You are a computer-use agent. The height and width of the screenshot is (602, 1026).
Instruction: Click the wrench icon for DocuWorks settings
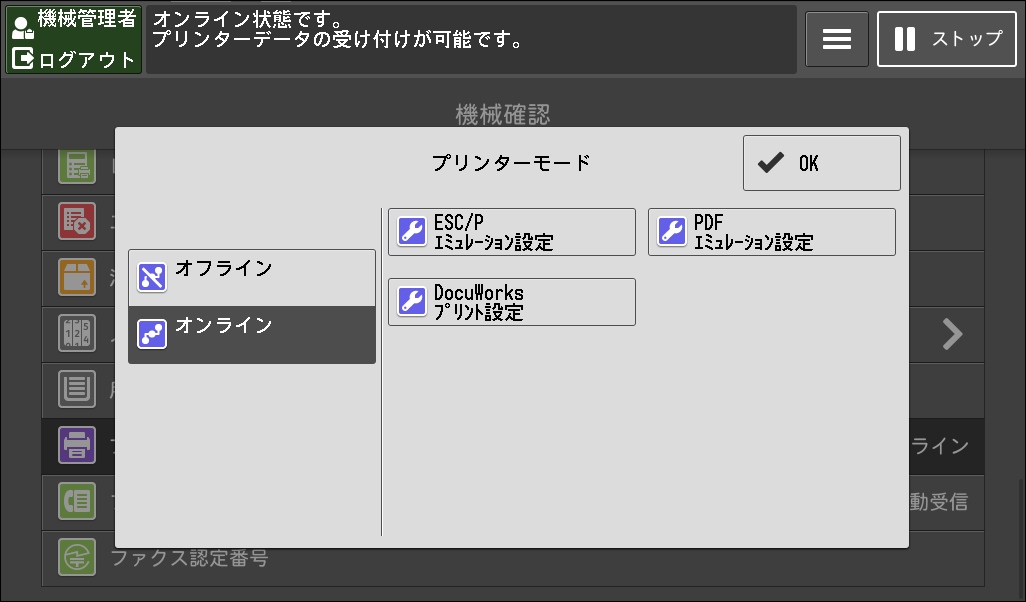(x=412, y=302)
